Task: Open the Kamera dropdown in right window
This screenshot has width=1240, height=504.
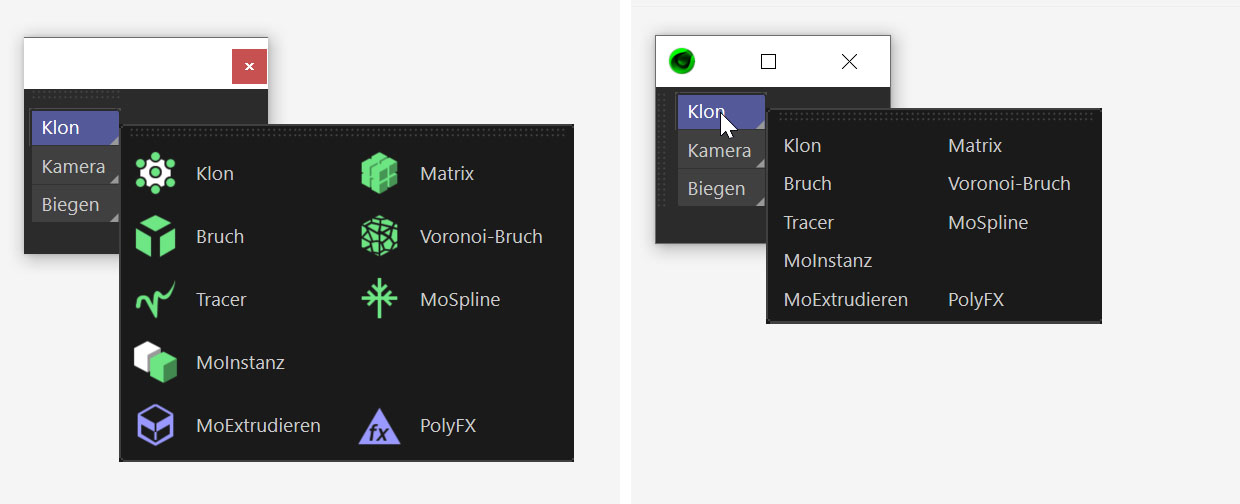Action: 721,151
